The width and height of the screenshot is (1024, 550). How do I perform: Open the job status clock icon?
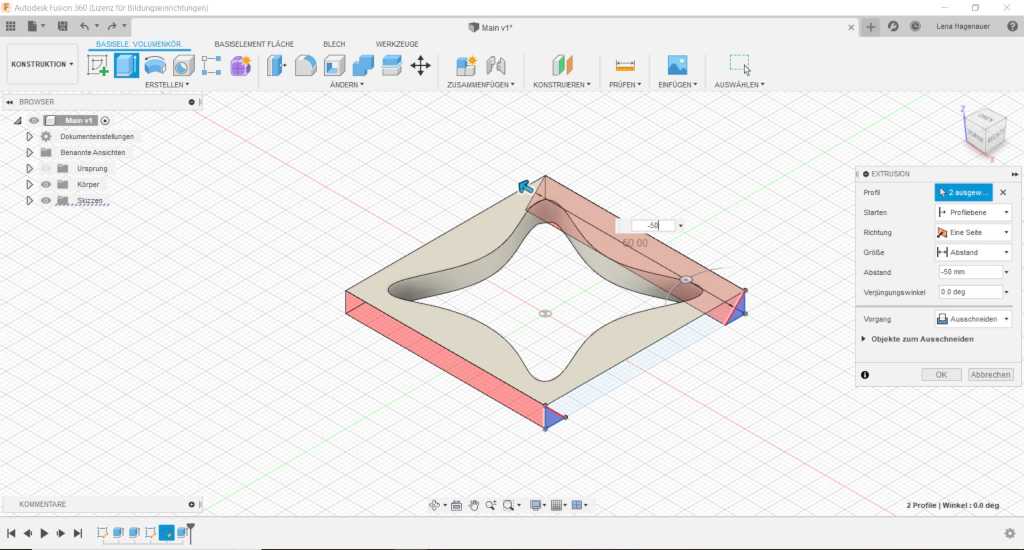coord(915,26)
